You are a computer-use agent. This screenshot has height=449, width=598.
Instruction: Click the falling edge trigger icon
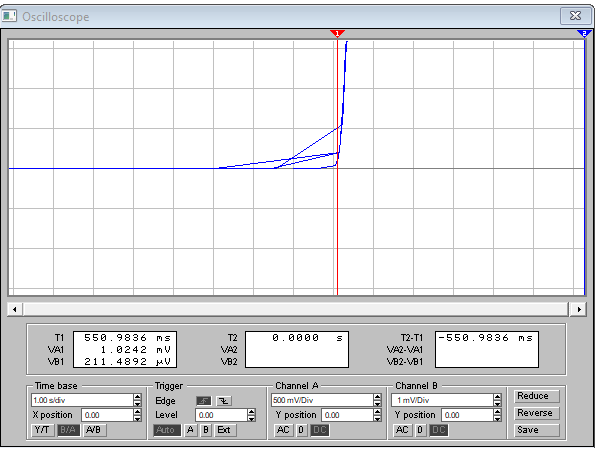[x=224, y=401]
